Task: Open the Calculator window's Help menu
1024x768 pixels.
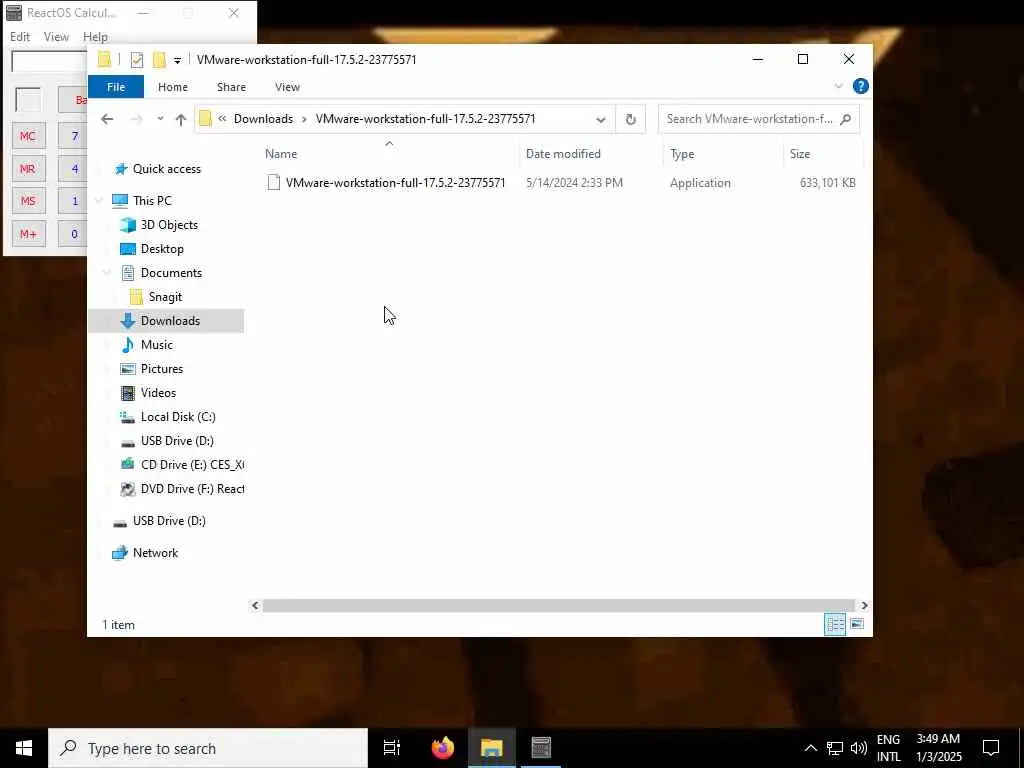Action: click(x=95, y=37)
